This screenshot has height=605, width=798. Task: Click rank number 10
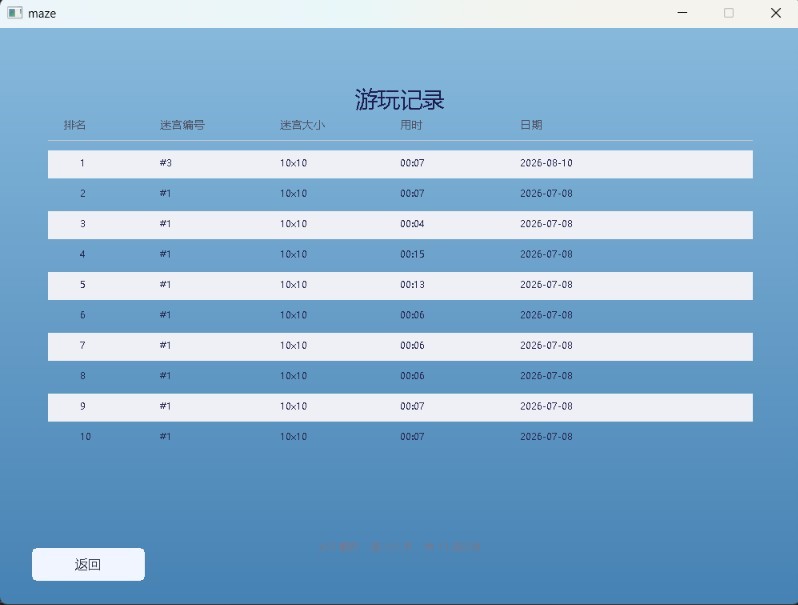click(85, 437)
